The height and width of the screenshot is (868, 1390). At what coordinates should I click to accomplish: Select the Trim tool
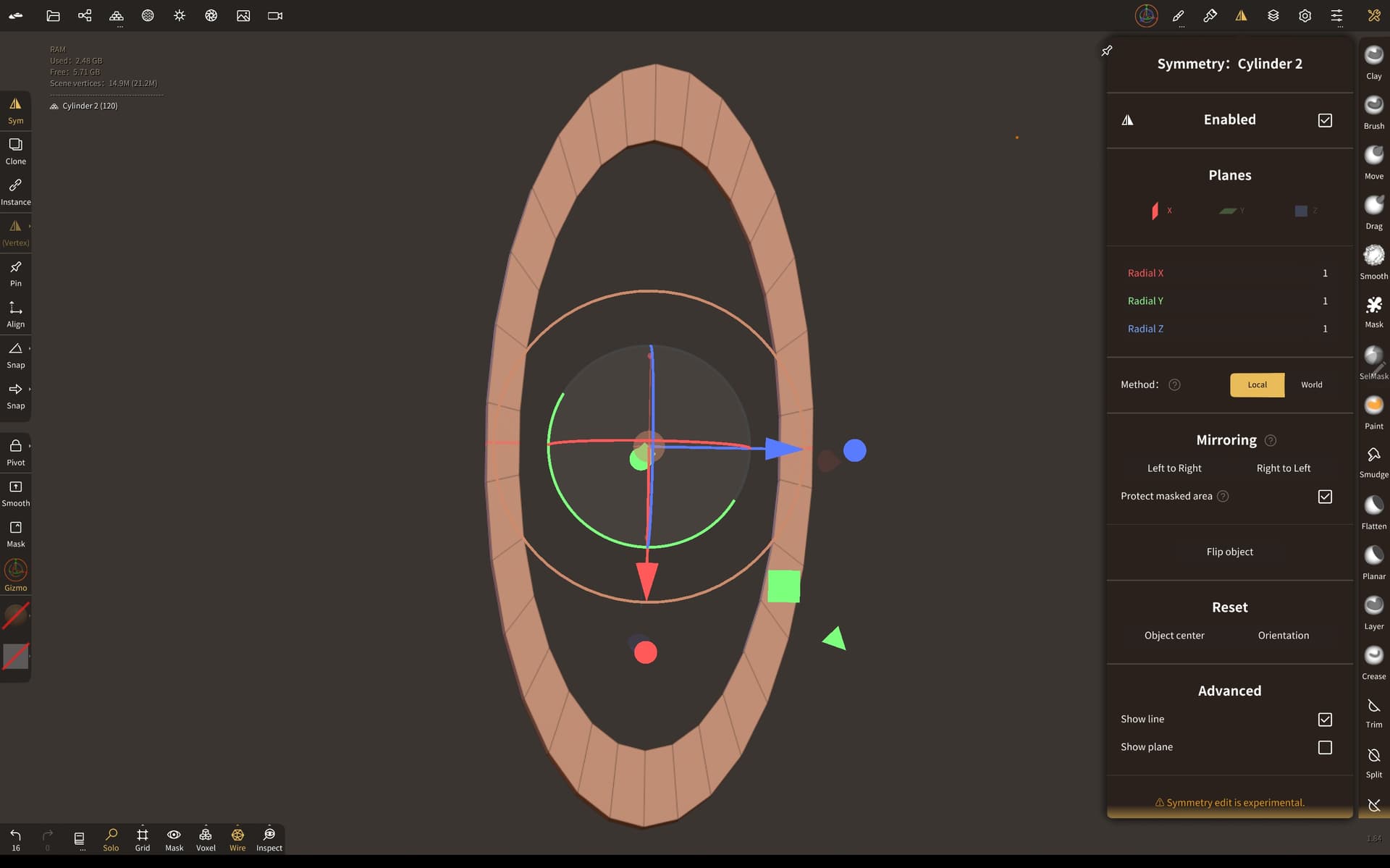coord(1374,712)
